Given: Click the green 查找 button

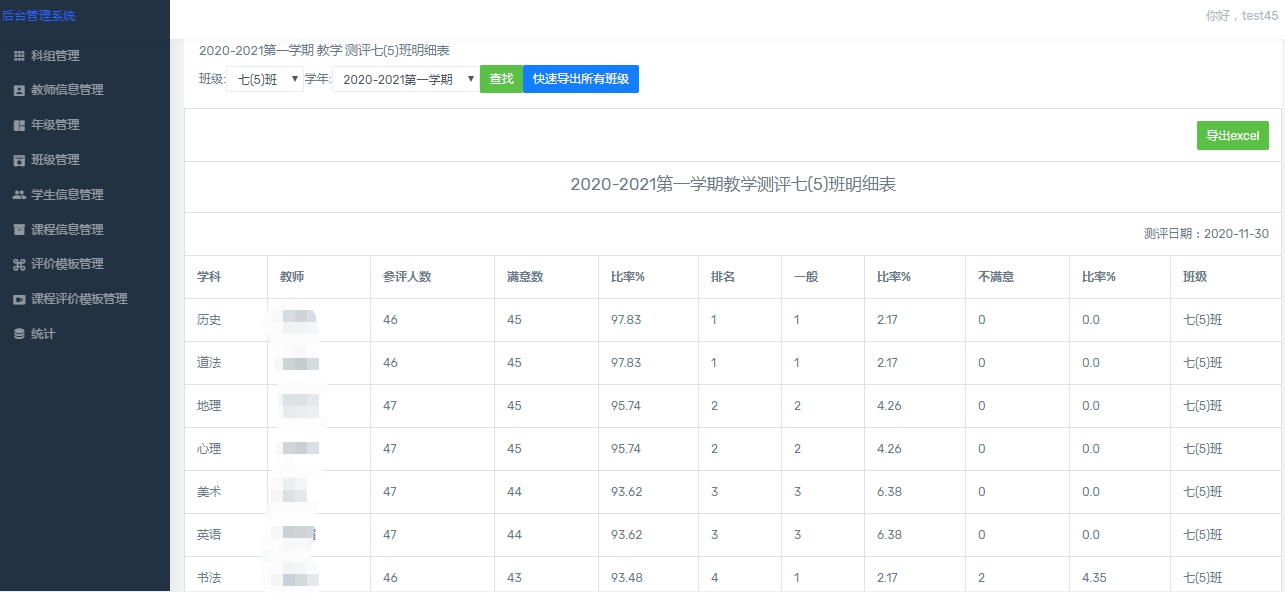Looking at the screenshot, I should [501, 79].
